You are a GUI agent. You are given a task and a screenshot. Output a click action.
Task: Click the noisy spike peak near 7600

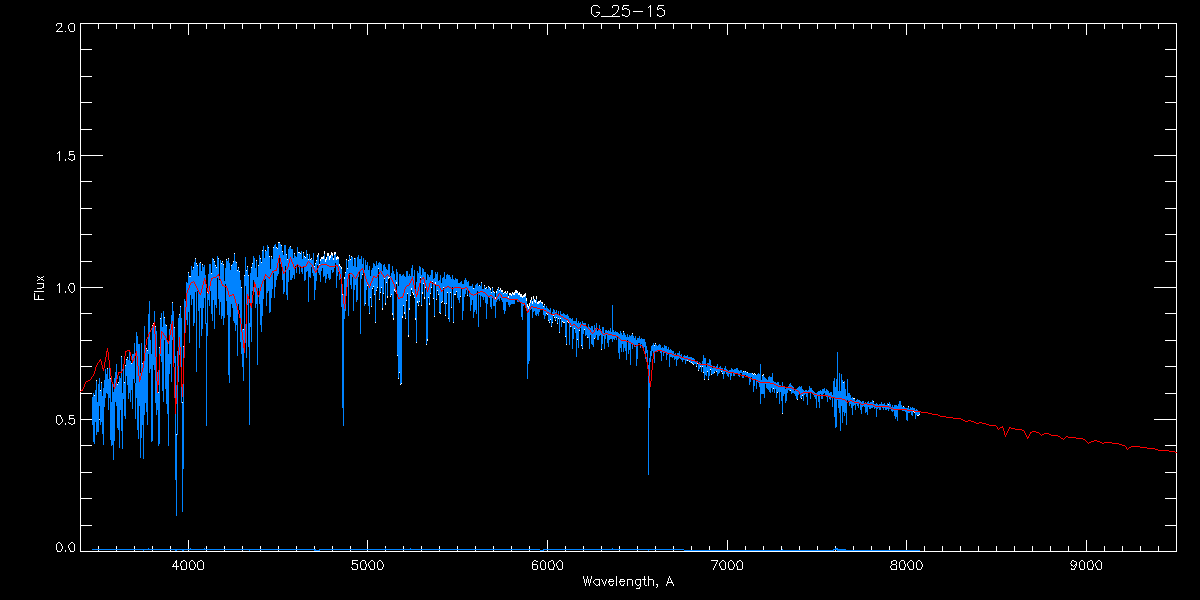(838, 354)
